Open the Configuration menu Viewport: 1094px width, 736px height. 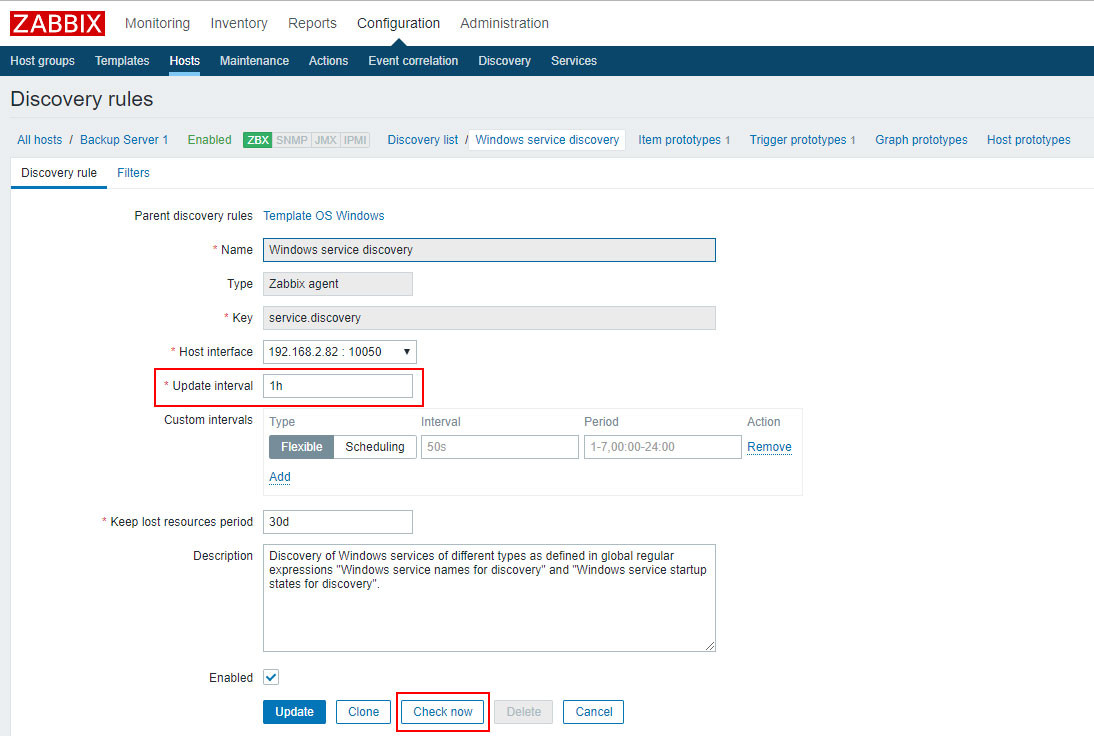click(398, 23)
